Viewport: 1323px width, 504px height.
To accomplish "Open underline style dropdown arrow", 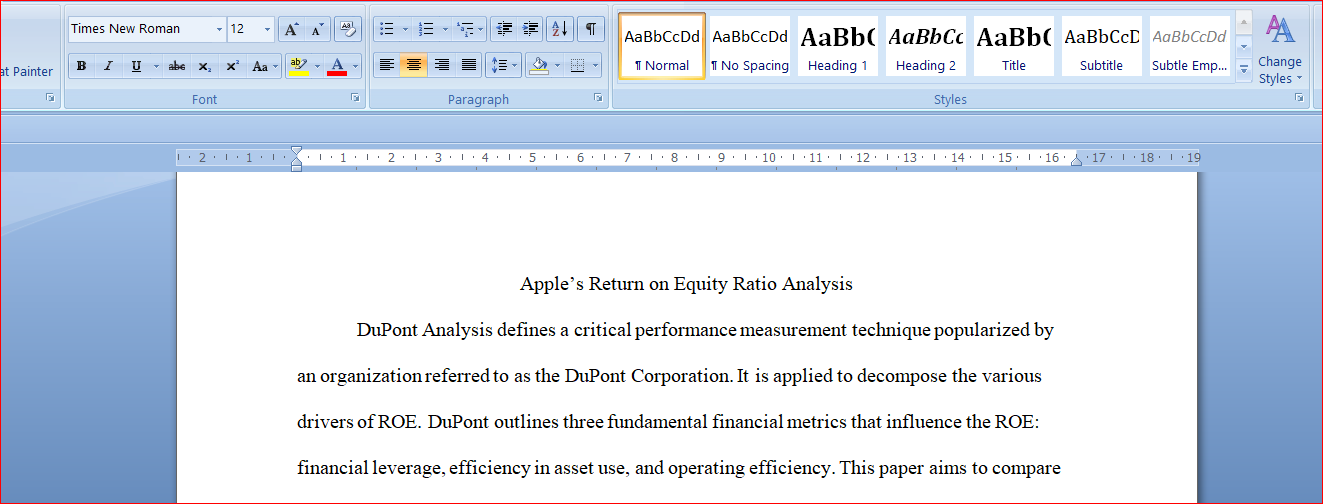I will tap(155, 66).
